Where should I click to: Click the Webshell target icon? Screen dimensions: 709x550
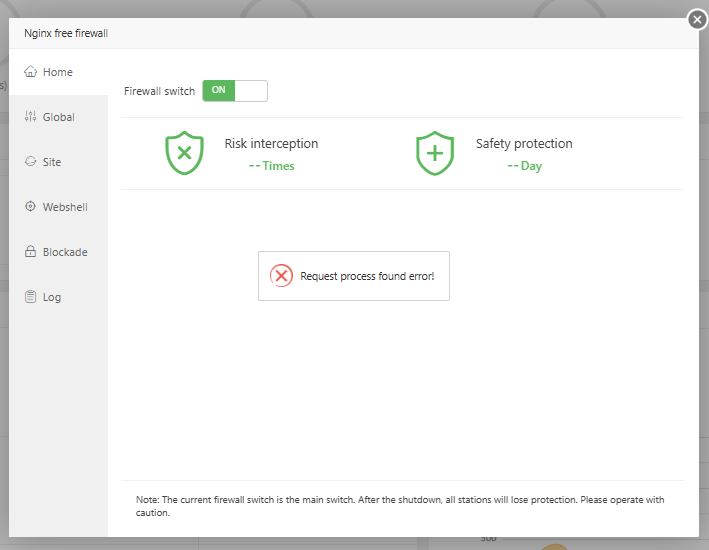[30, 207]
